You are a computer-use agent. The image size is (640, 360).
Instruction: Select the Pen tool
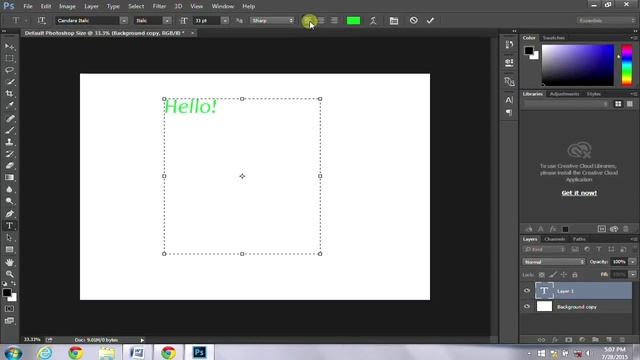(x=9, y=214)
